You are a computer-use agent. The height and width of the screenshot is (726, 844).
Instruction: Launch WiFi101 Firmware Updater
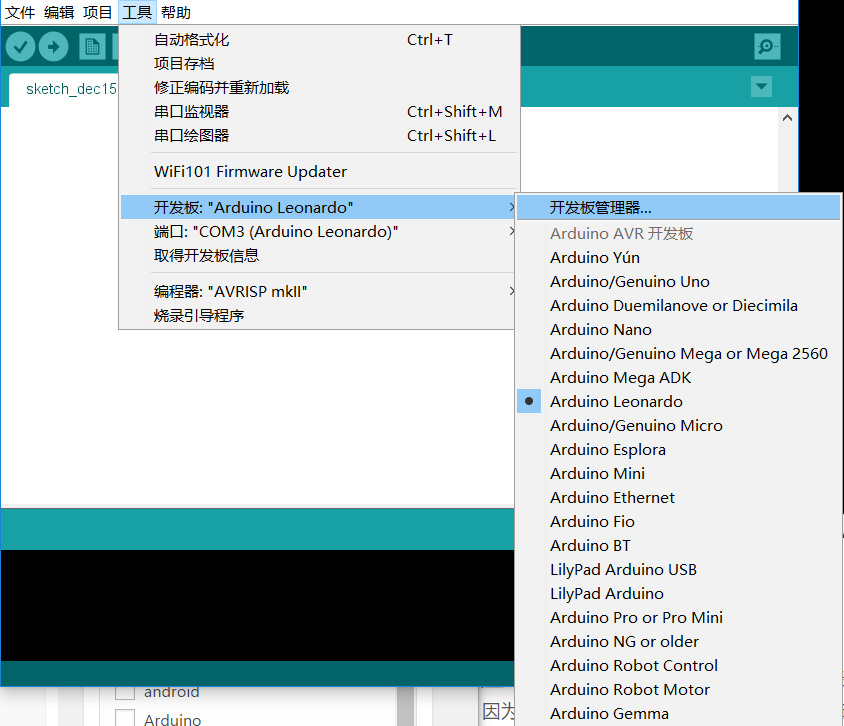[319, 172]
